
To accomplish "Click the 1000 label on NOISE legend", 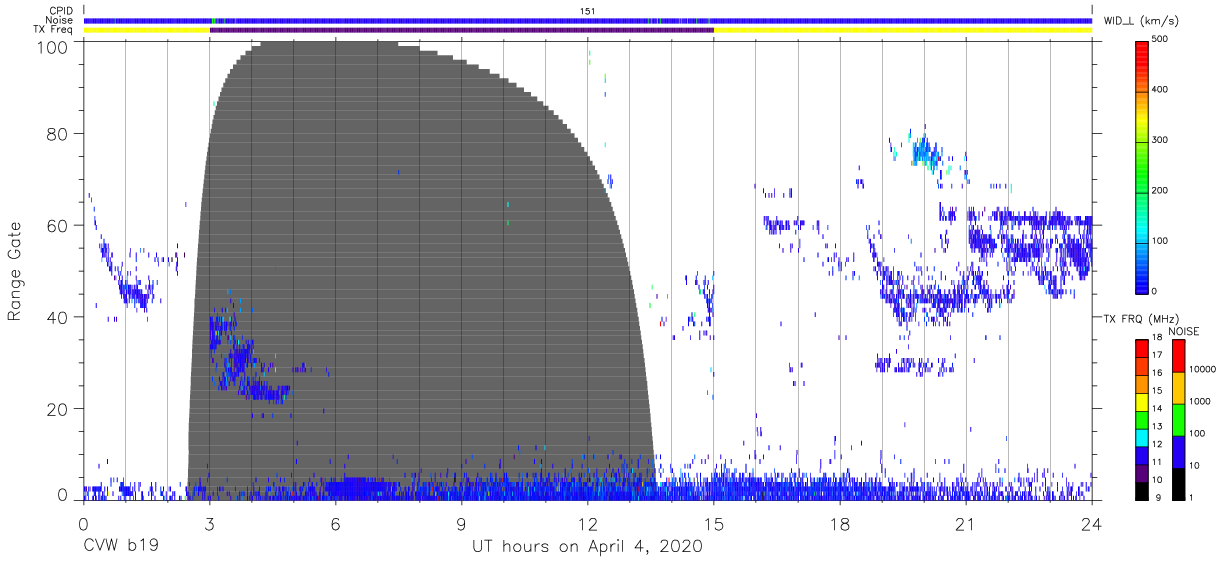I will click(x=1201, y=400).
